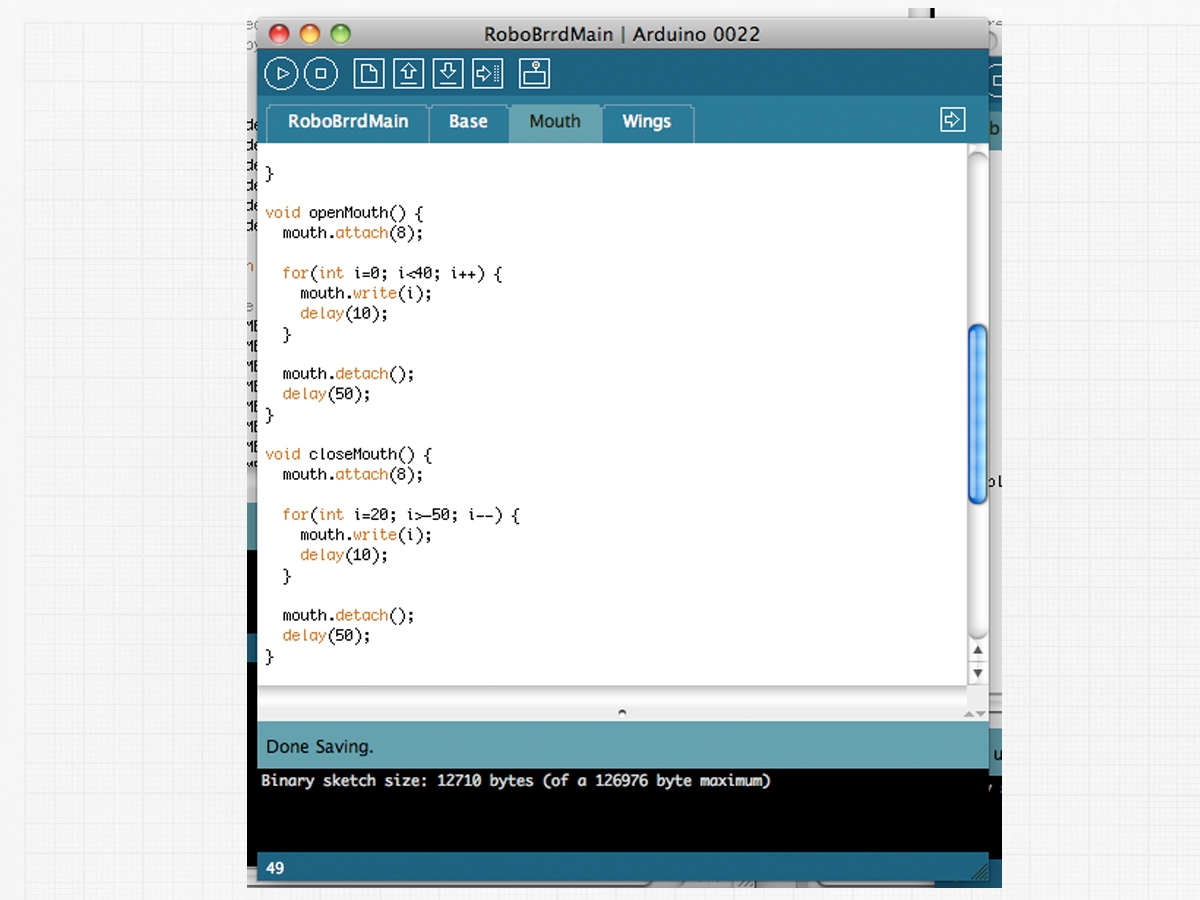Click the "void openMouth() {" line
Screen dimensions: 1200x900
pos(344,213)
